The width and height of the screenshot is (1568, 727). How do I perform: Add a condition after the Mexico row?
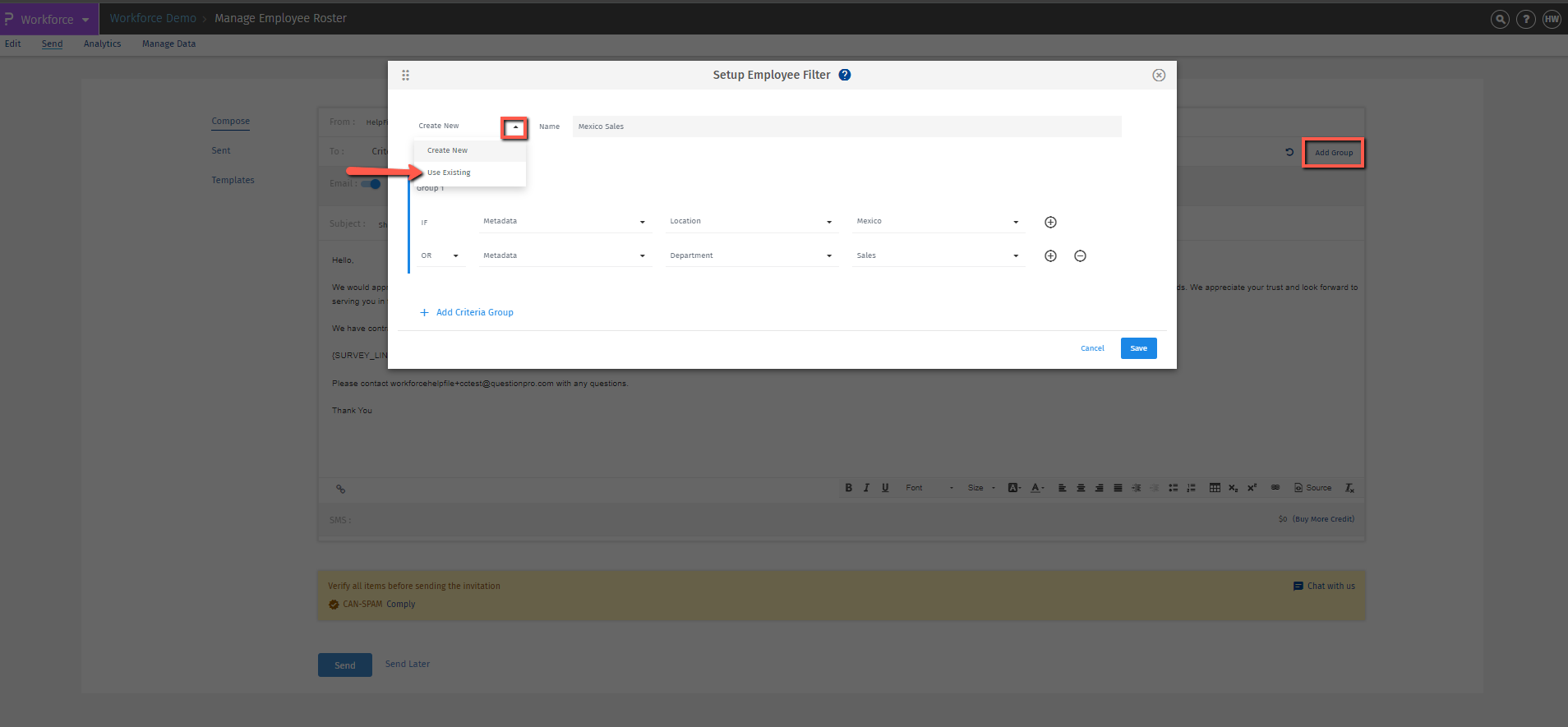click(x=1050, y=222)
